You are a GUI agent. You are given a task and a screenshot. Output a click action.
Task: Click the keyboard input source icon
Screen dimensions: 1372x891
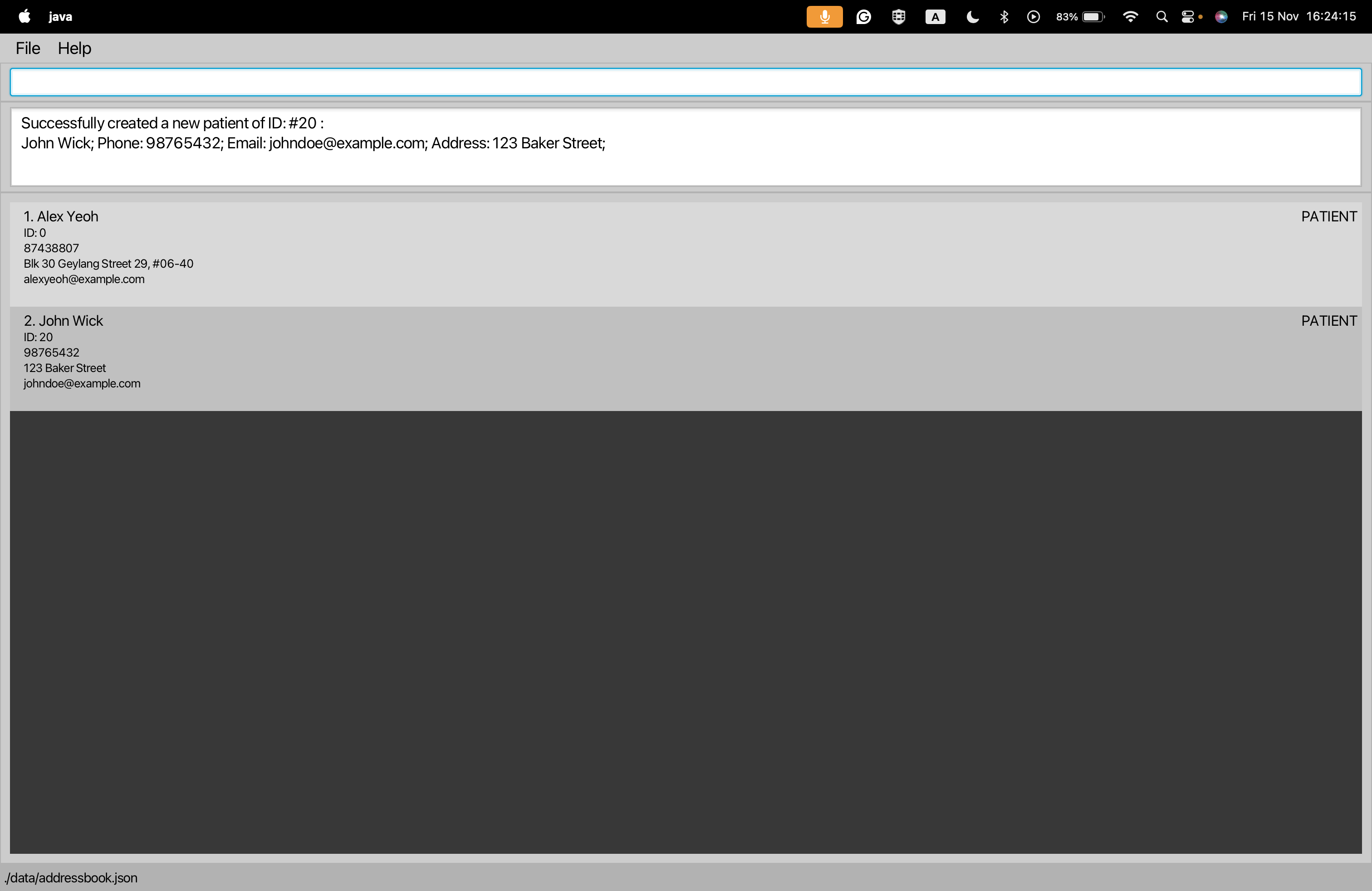(935, 17)
